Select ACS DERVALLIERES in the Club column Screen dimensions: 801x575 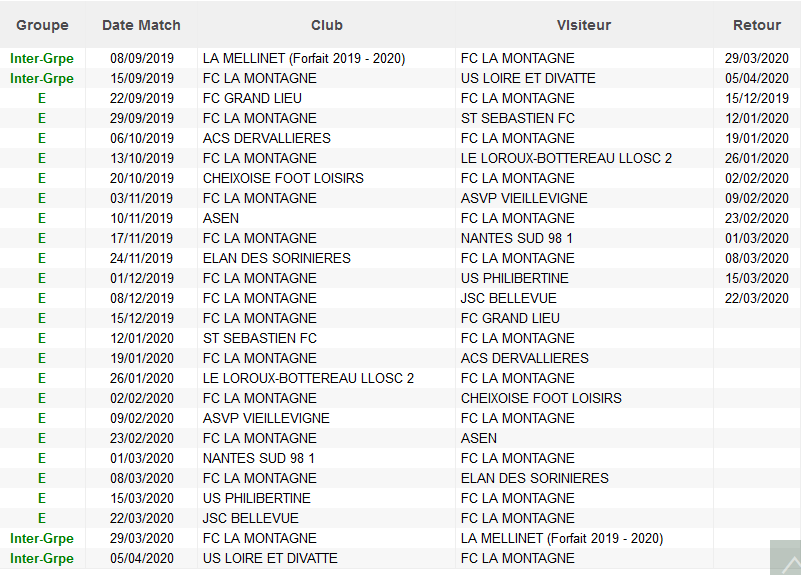(x=266, y=138)
